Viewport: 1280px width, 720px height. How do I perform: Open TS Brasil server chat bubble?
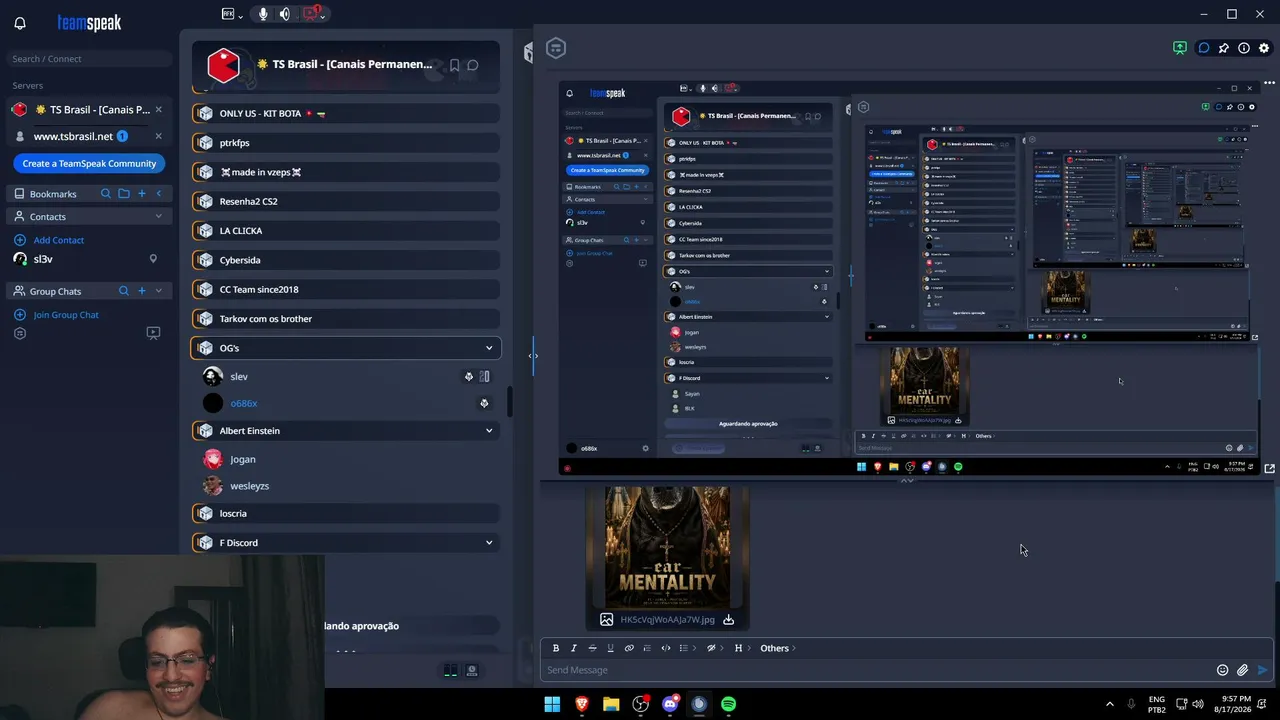point(473,65)
